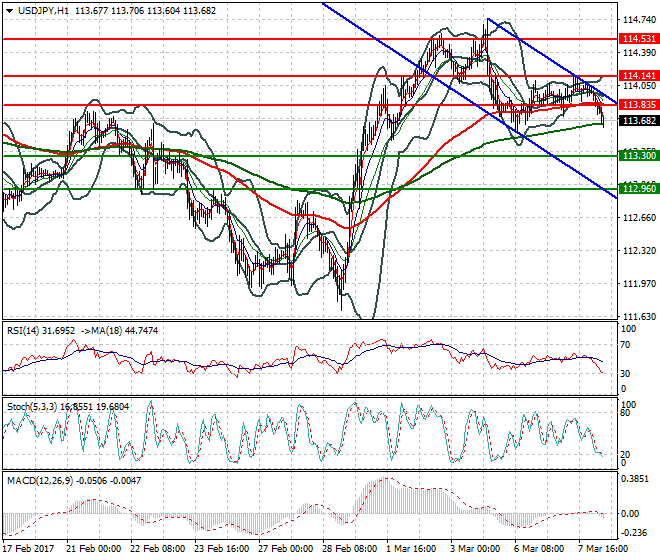Click the 7 Mar 16:00 time label

603,549
